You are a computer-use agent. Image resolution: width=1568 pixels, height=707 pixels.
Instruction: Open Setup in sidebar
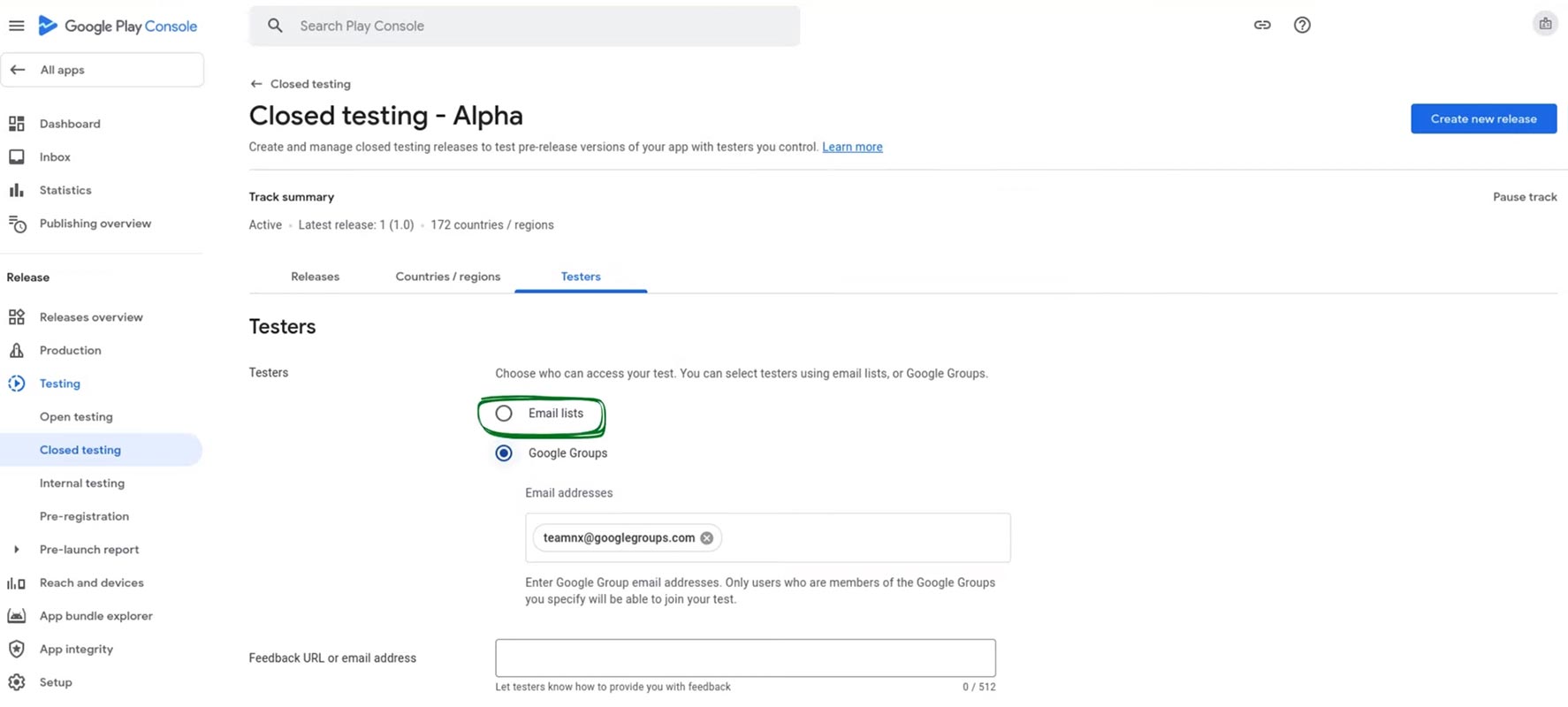tap(56, 682)
